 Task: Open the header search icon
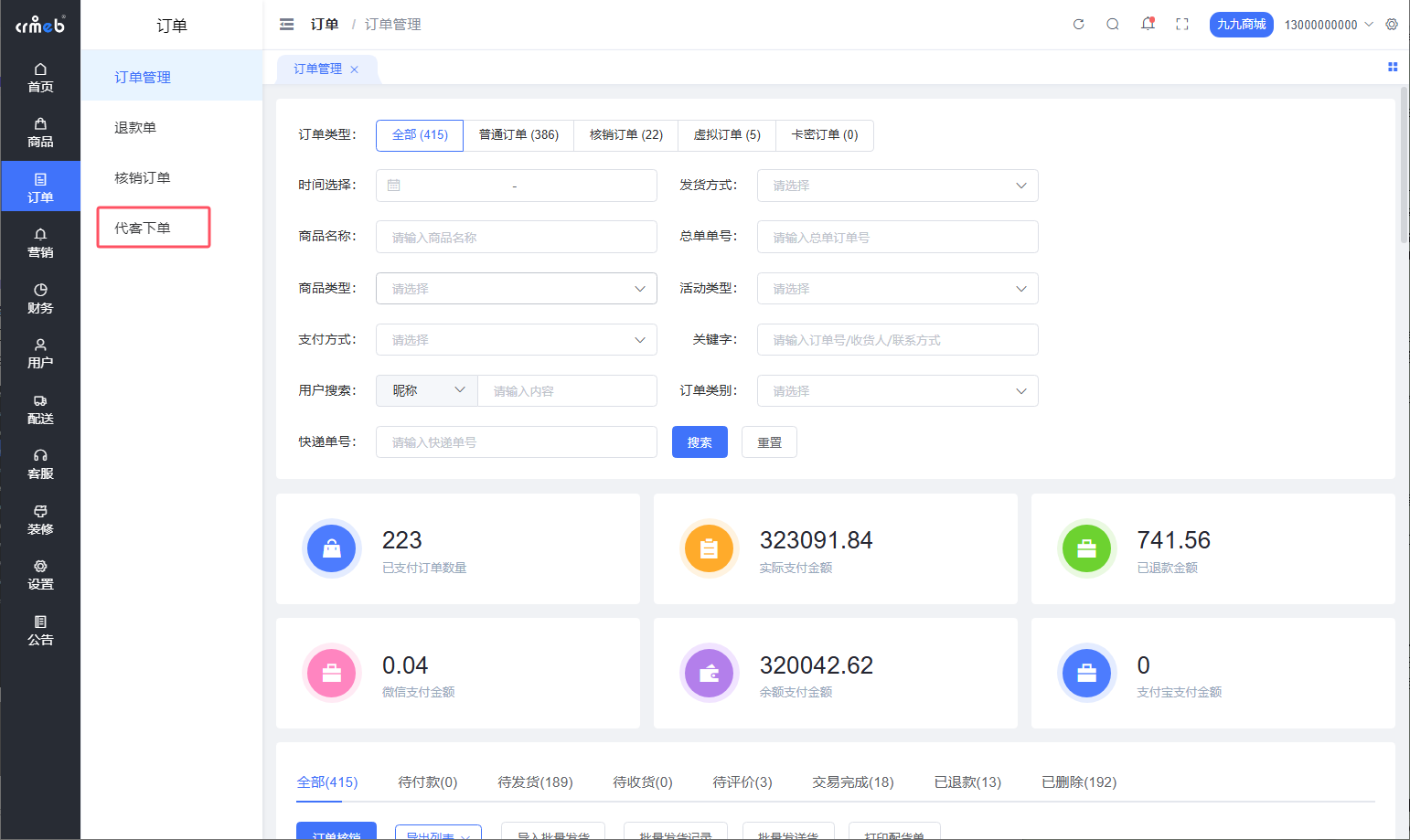(x=1113, y=25)
